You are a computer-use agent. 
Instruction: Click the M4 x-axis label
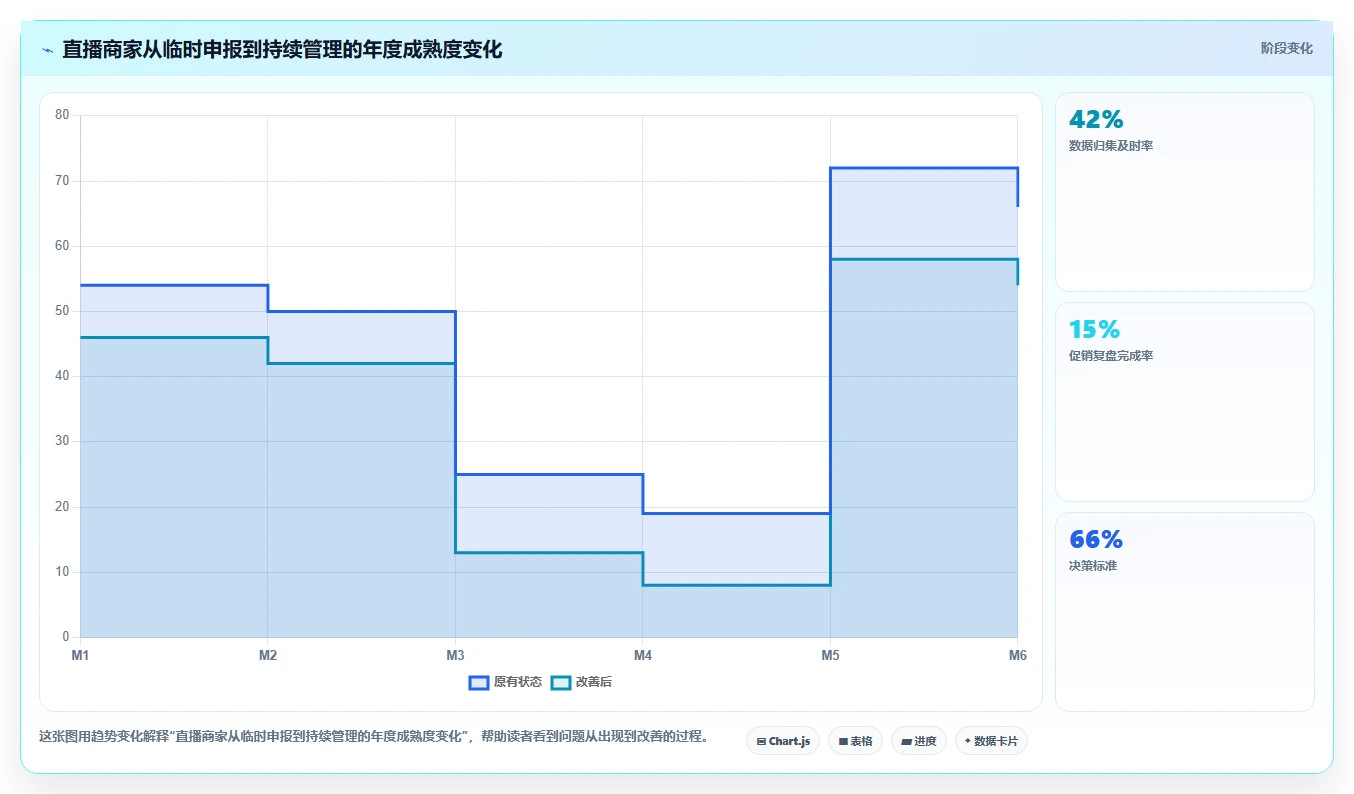tap(643, 655)
